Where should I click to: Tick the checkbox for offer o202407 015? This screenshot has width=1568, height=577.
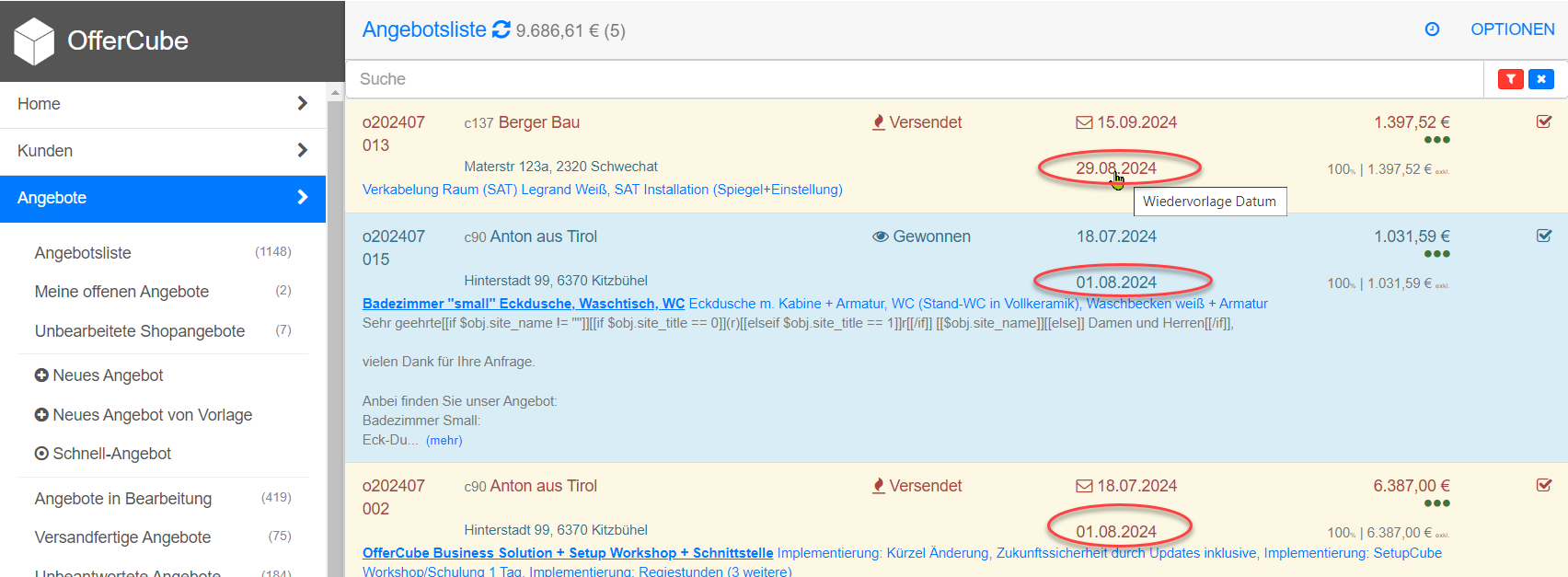(1544, 236)
